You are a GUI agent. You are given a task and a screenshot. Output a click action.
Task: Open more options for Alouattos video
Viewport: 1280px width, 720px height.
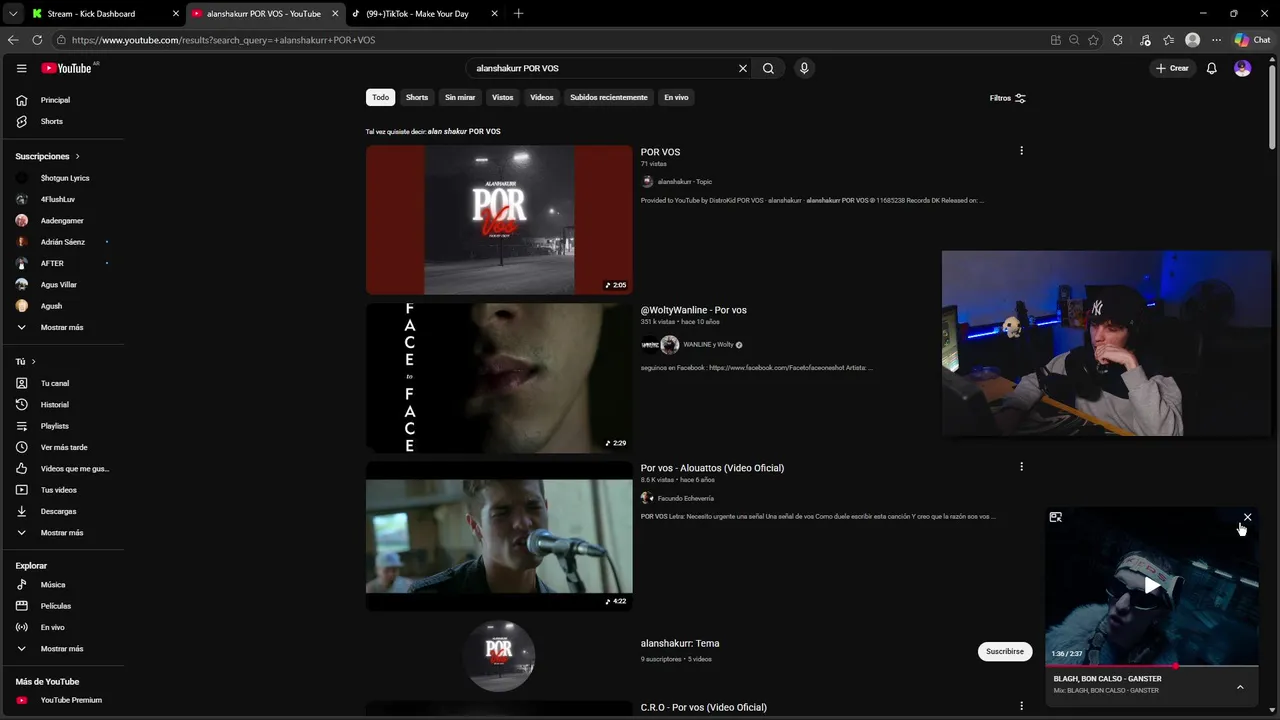coord(1021,467)
